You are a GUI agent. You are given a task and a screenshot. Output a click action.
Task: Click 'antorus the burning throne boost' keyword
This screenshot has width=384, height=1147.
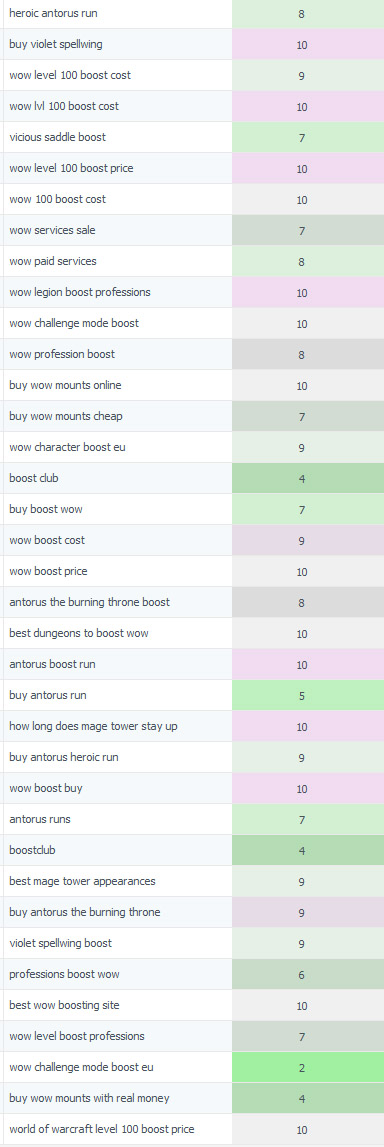(89, 602)
